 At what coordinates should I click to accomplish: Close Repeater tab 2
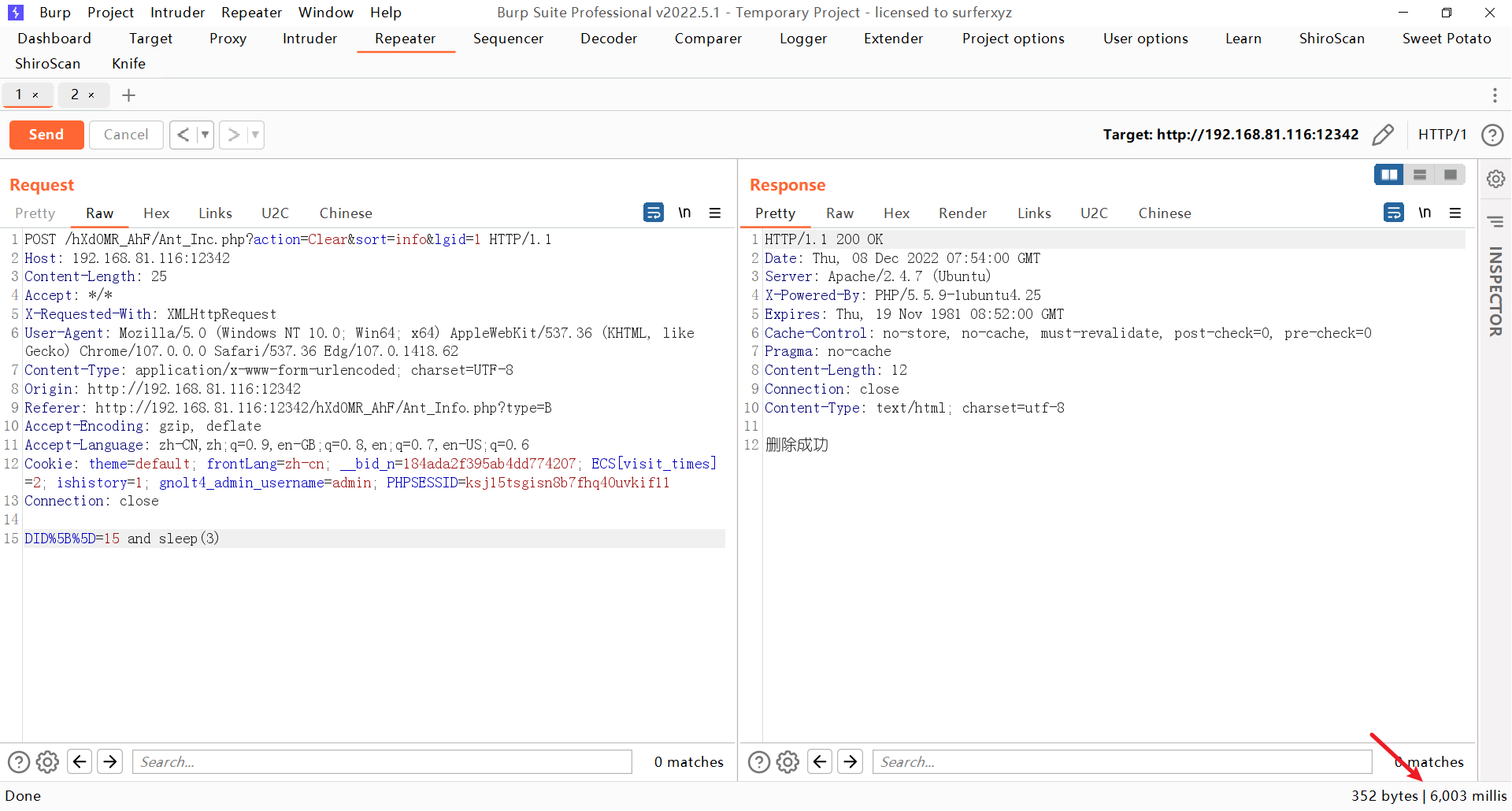(91, 95)
